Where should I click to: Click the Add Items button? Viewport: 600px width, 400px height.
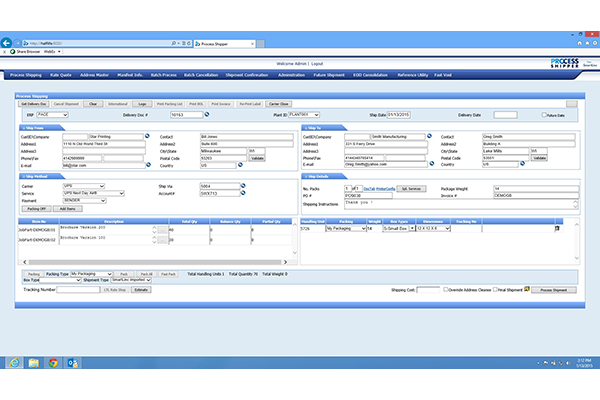(67, 209)
